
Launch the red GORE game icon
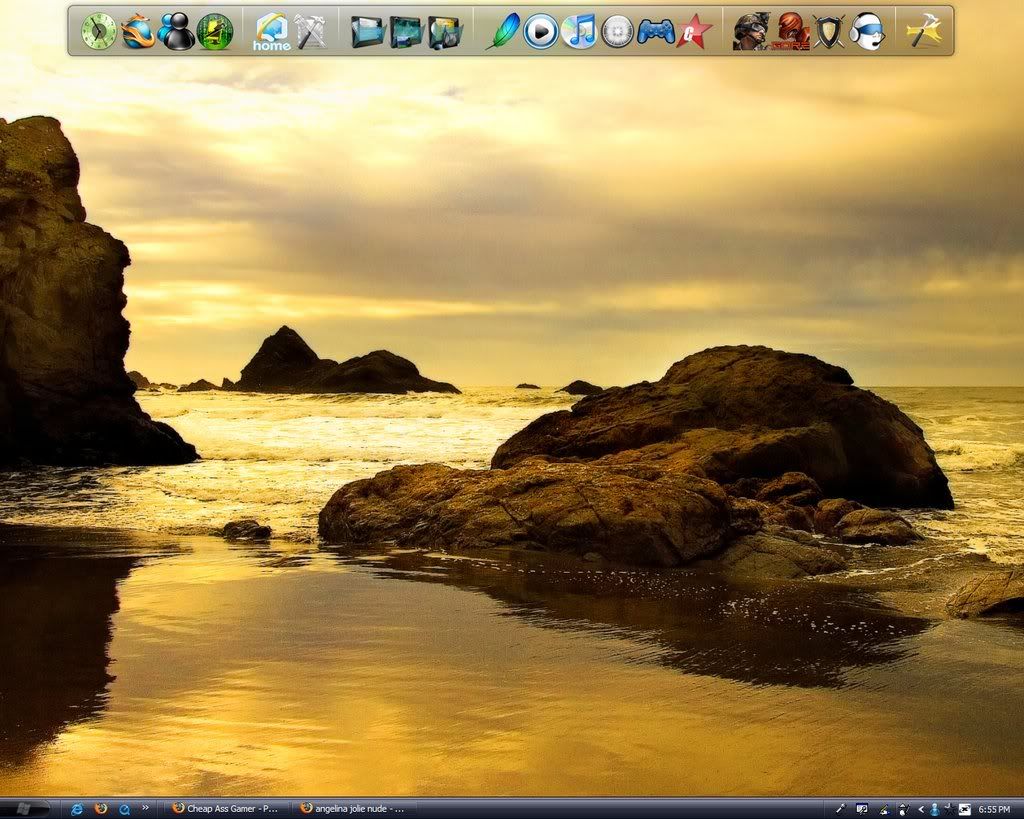tap(790, 31)
